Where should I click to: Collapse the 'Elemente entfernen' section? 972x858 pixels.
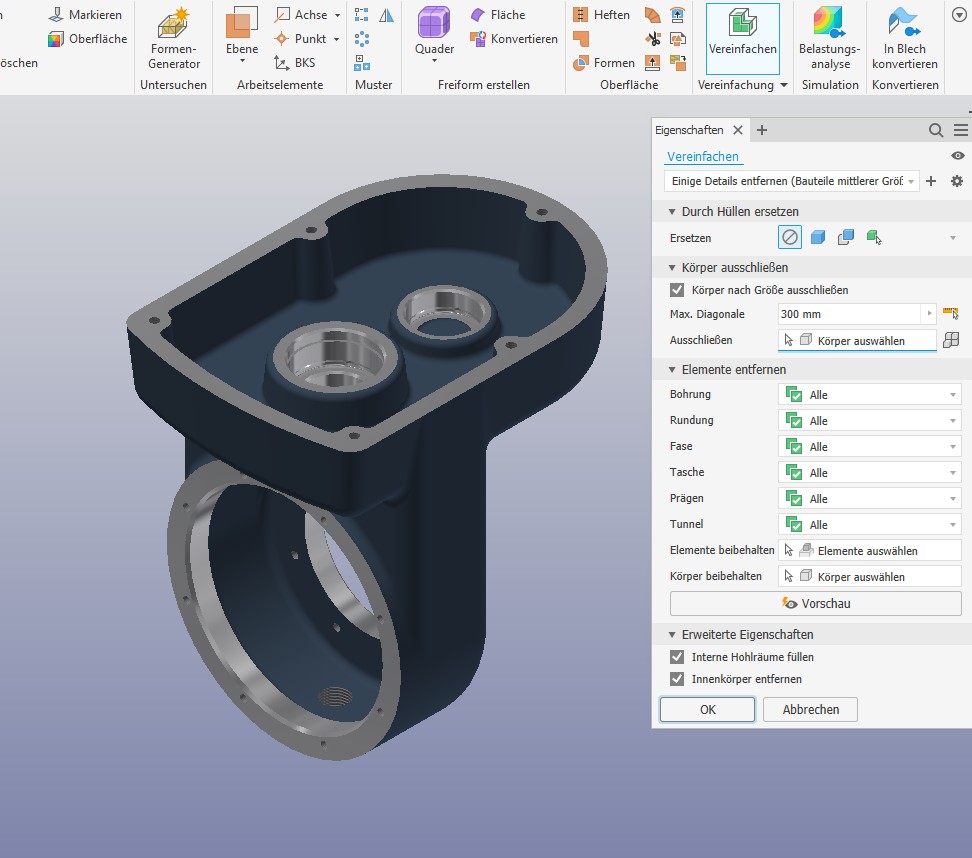click(x=671, y=370)
